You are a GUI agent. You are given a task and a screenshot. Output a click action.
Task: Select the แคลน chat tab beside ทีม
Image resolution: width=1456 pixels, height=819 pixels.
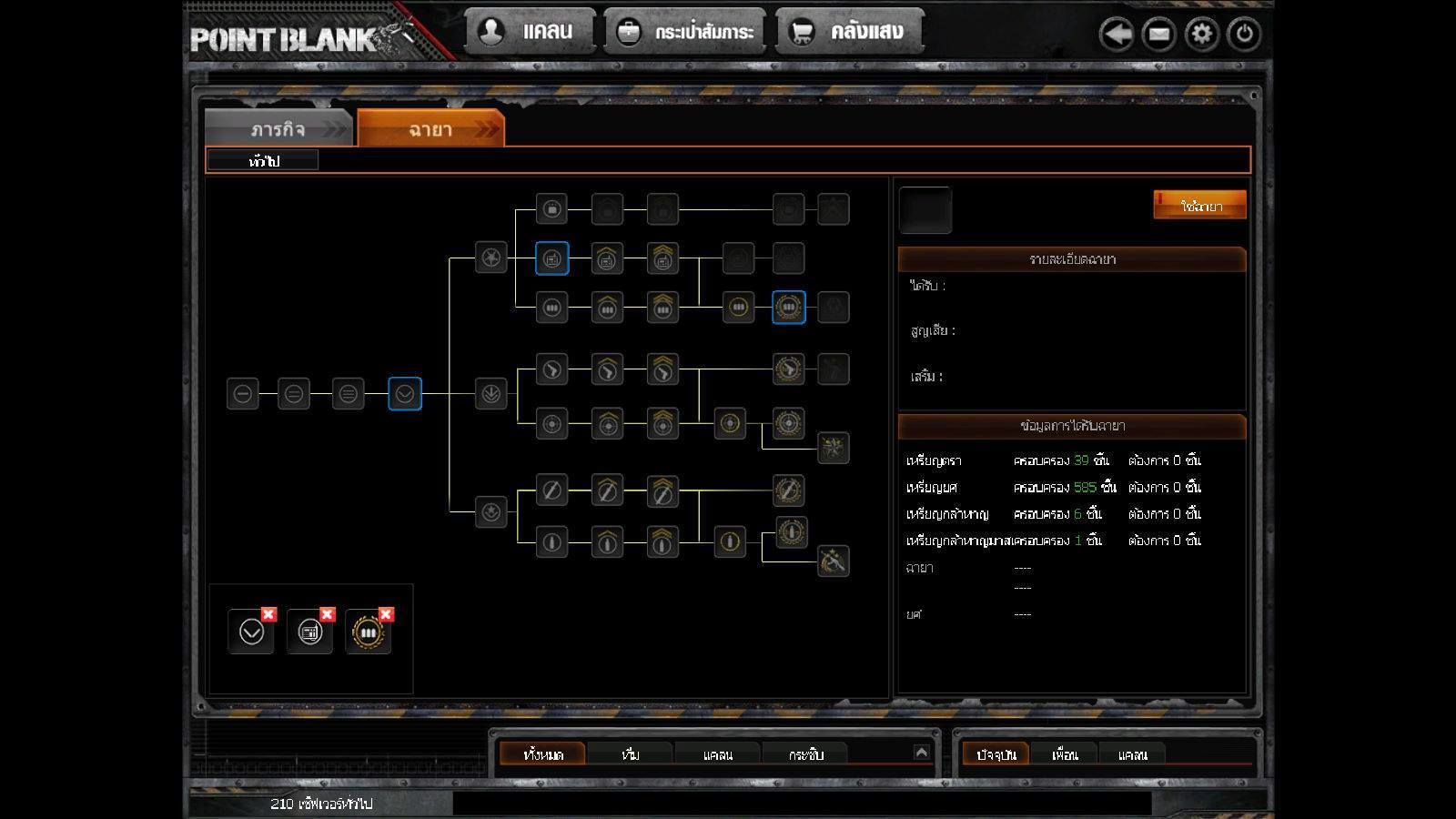718,753
